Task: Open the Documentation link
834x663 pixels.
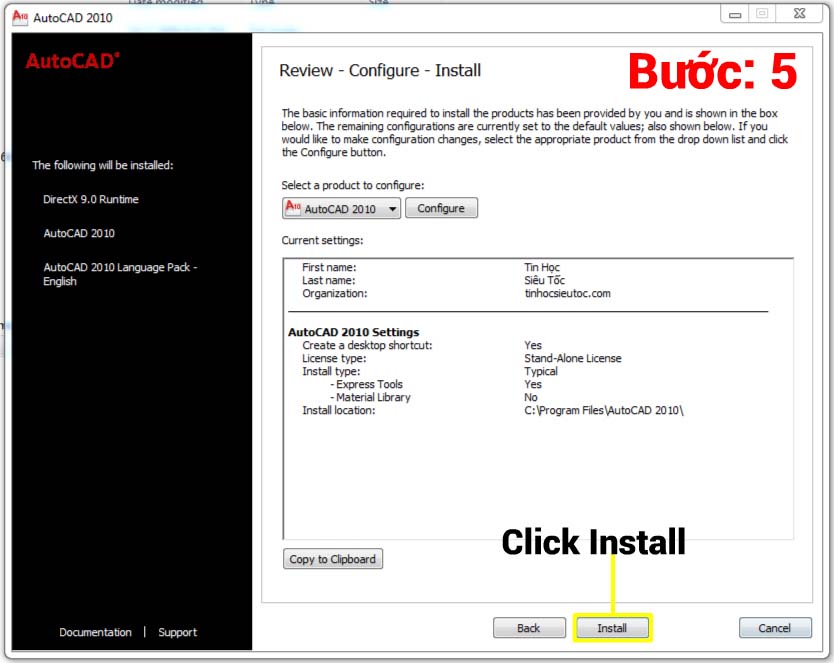Action: (x=96, y=632)
